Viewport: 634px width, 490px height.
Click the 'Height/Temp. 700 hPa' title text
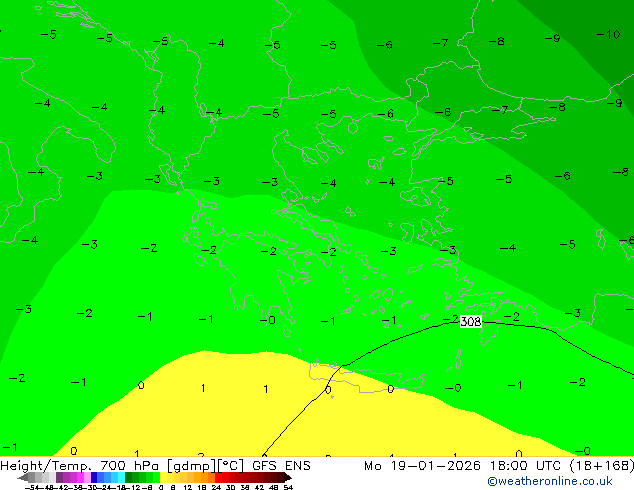(x=80, y=465)
